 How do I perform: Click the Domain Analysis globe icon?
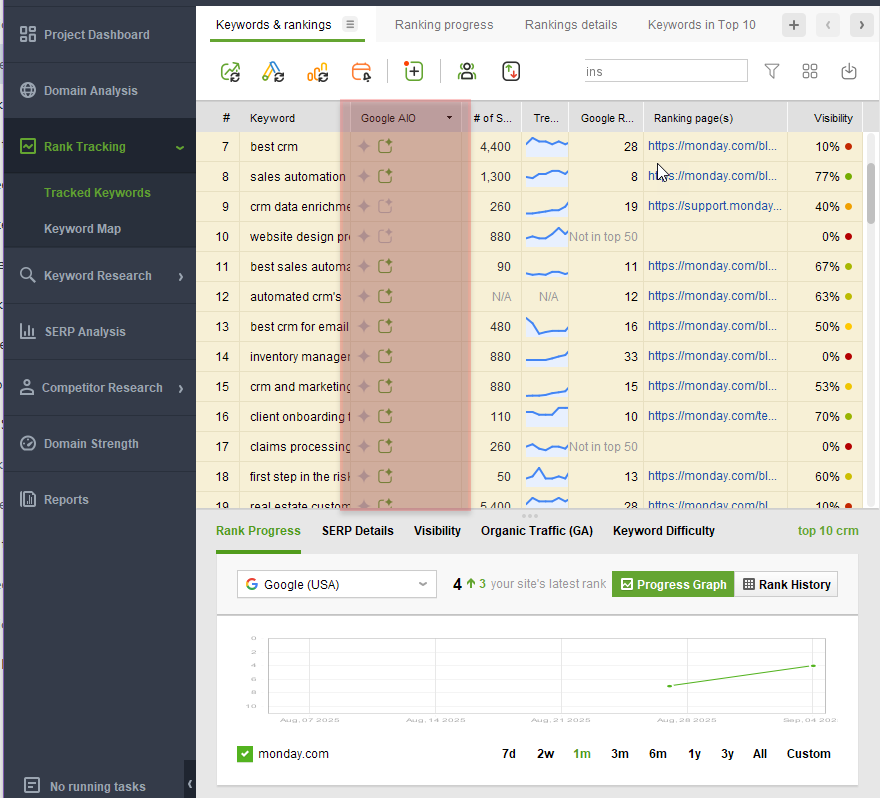(x=28, y=90)
